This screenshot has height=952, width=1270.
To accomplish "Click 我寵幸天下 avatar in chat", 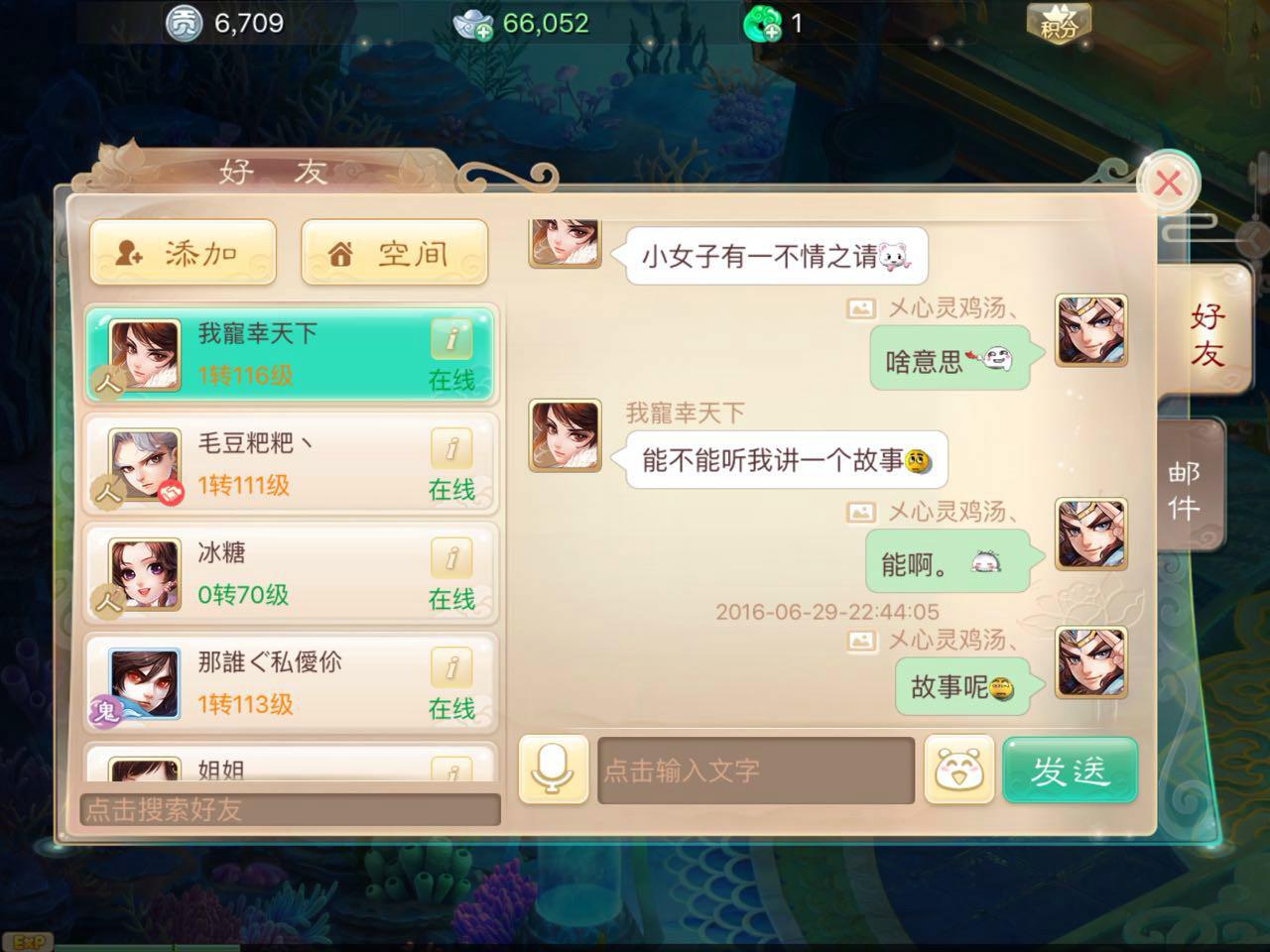I will (x=565, y=435).
